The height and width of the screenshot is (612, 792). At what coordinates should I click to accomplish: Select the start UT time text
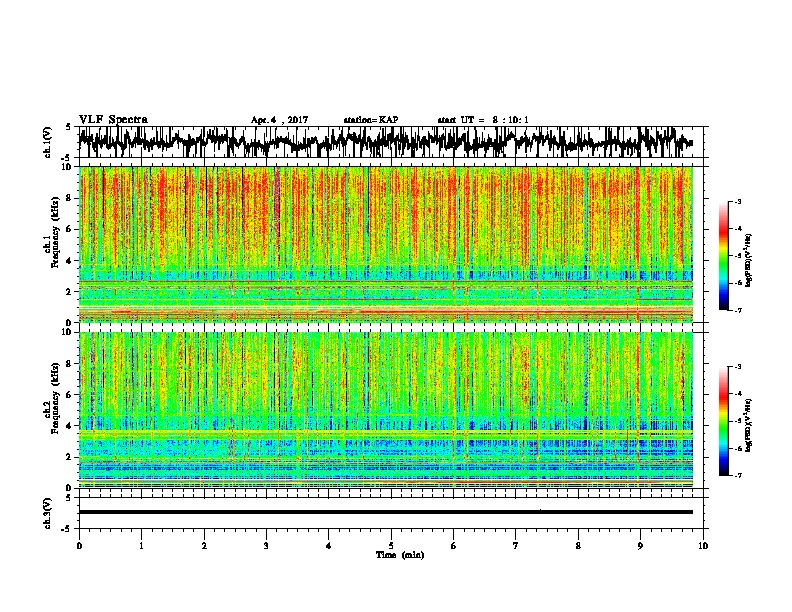483,120
